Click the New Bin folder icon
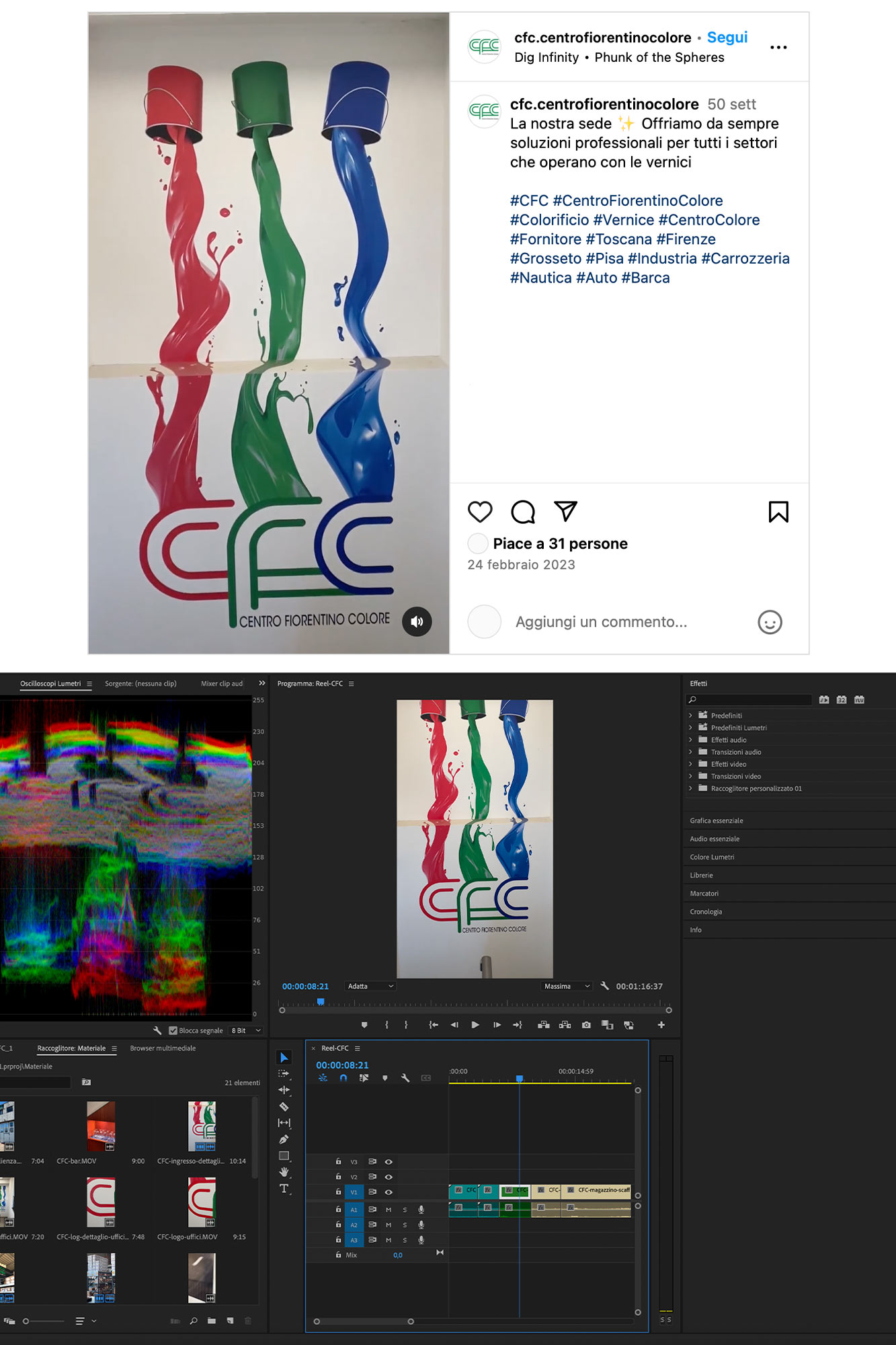Screen dimensions: 896x1345 pos(212,1321)
